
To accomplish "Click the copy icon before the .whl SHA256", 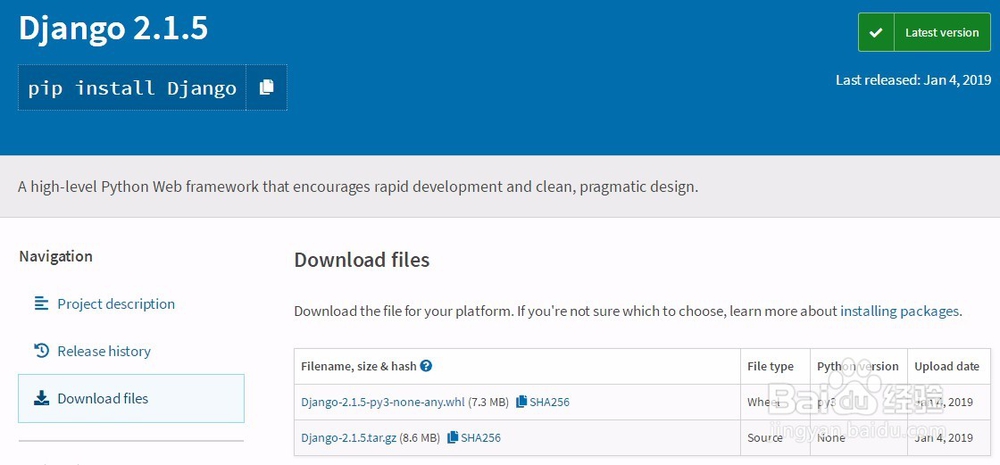I will 521,402.
